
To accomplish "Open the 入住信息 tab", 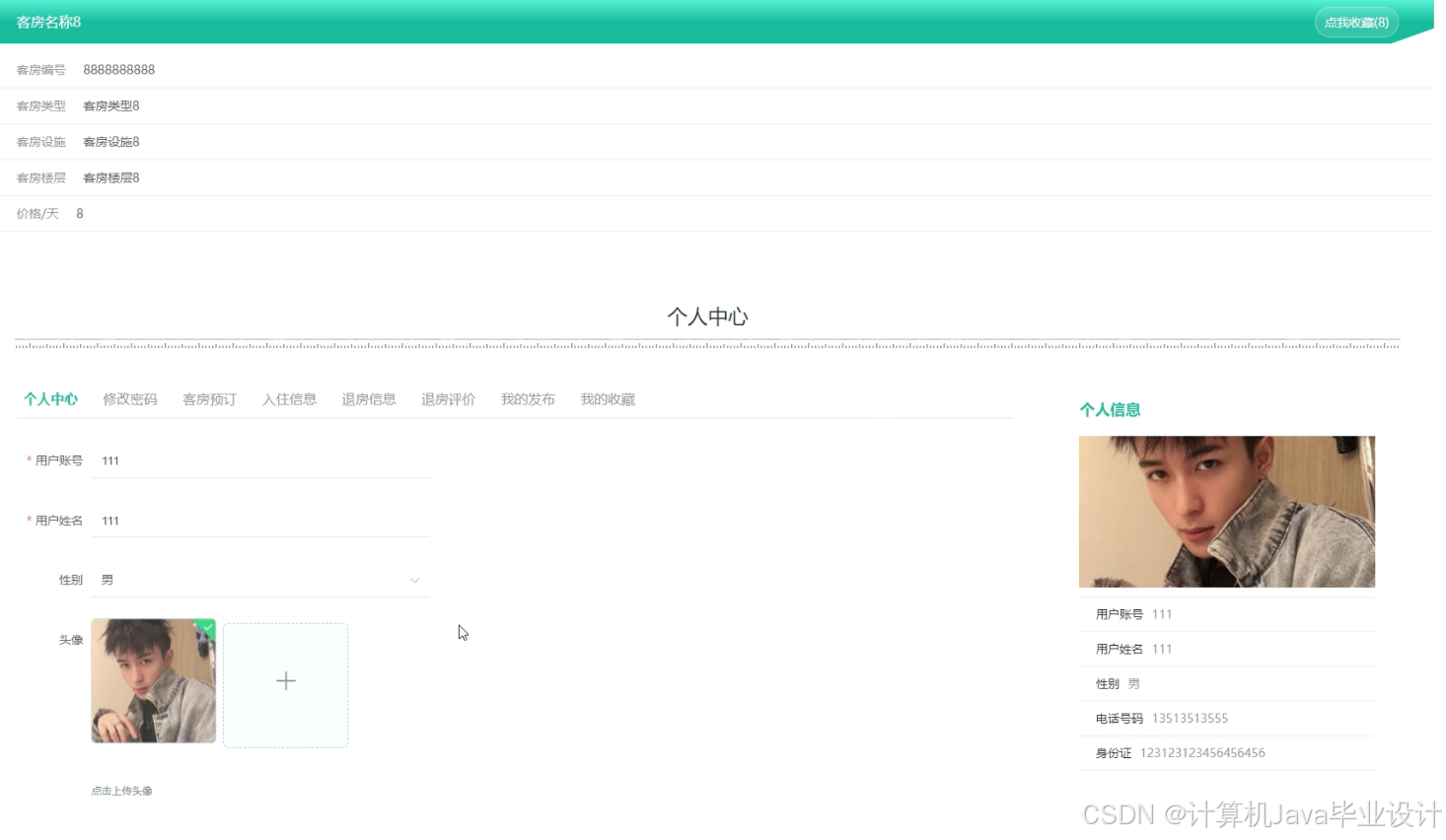I will point(289,398).
